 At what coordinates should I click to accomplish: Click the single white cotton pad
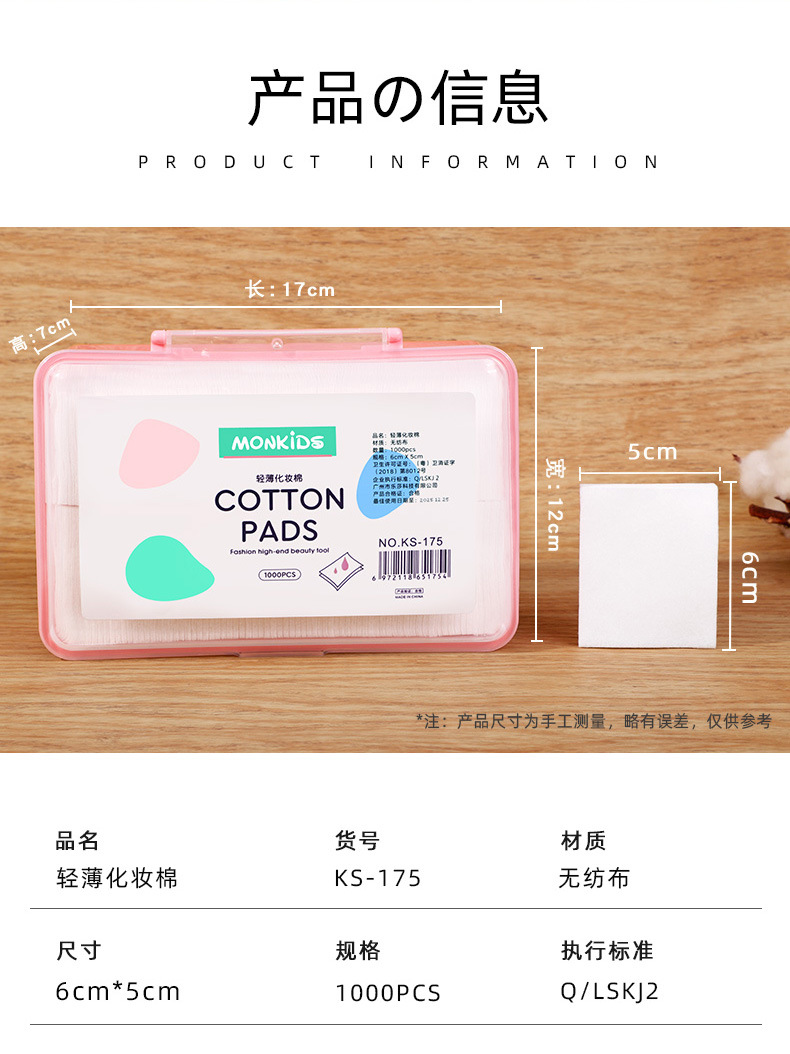click(648, 565)
